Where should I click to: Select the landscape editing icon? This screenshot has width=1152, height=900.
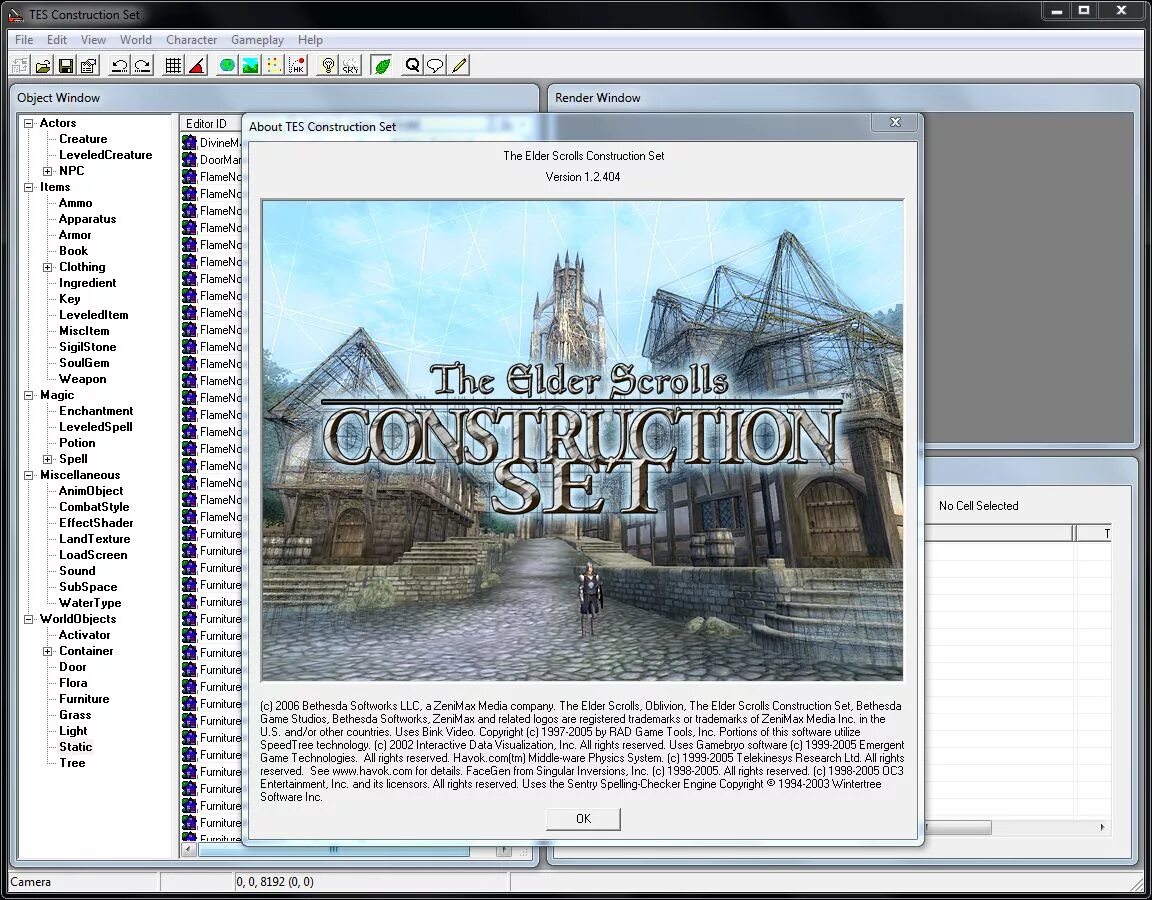[251, 66]
